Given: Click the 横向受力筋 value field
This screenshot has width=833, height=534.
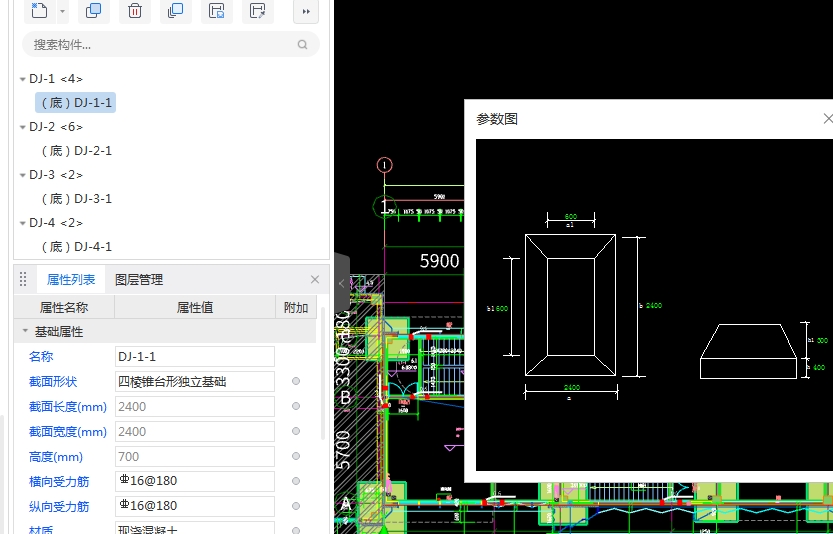Looking at the screenshot, I should point(195,481).
